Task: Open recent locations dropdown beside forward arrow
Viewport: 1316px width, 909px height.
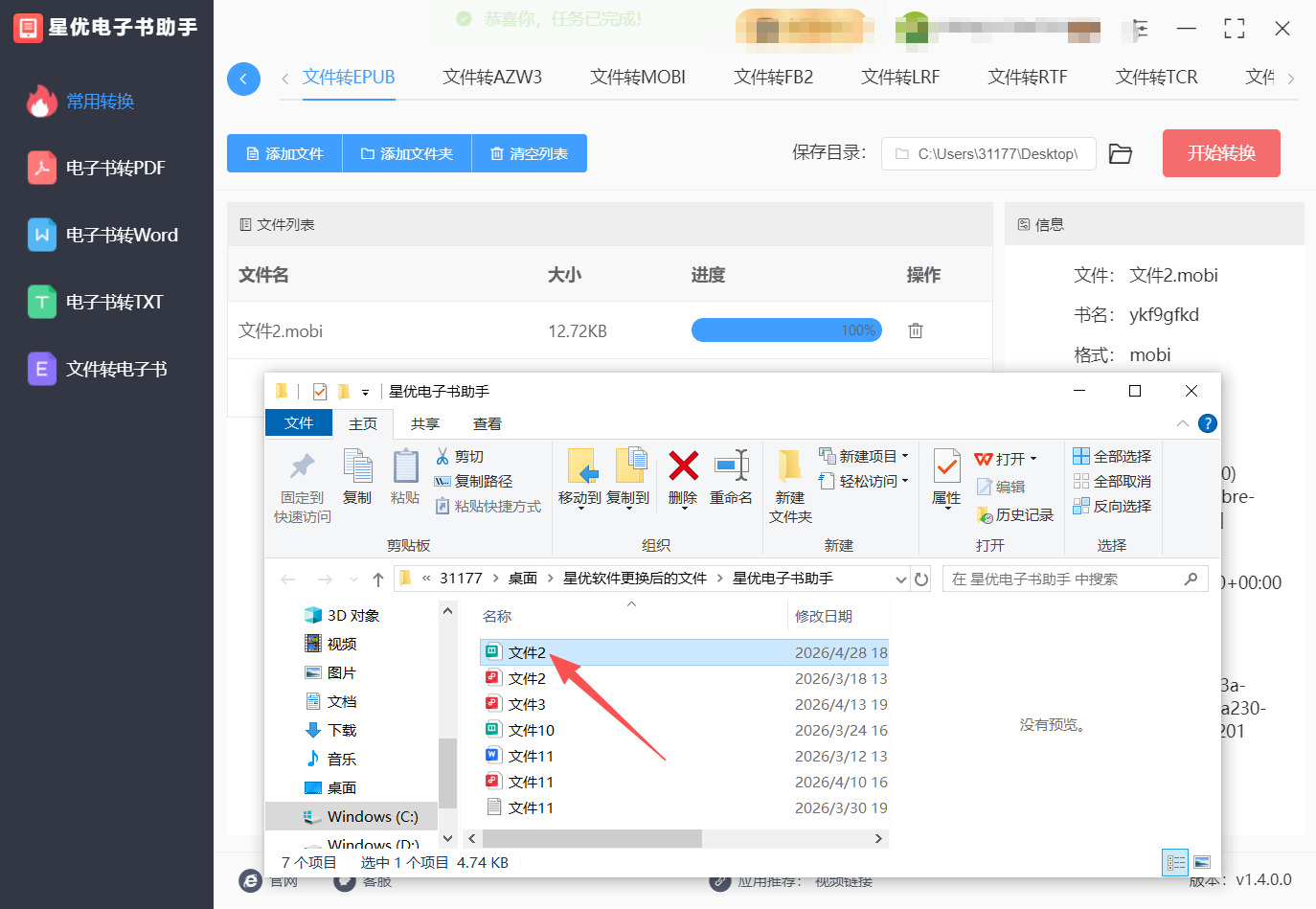Action: (x=353, y=579)
